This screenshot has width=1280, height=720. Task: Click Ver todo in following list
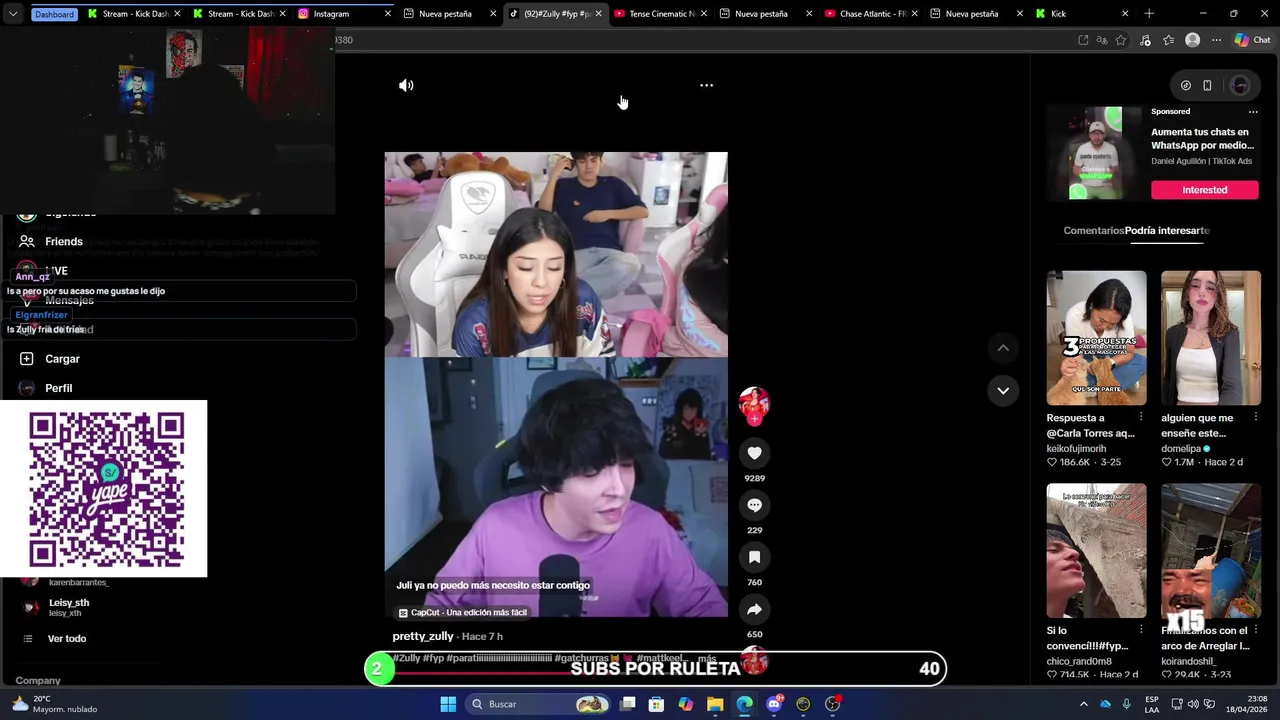67,639
